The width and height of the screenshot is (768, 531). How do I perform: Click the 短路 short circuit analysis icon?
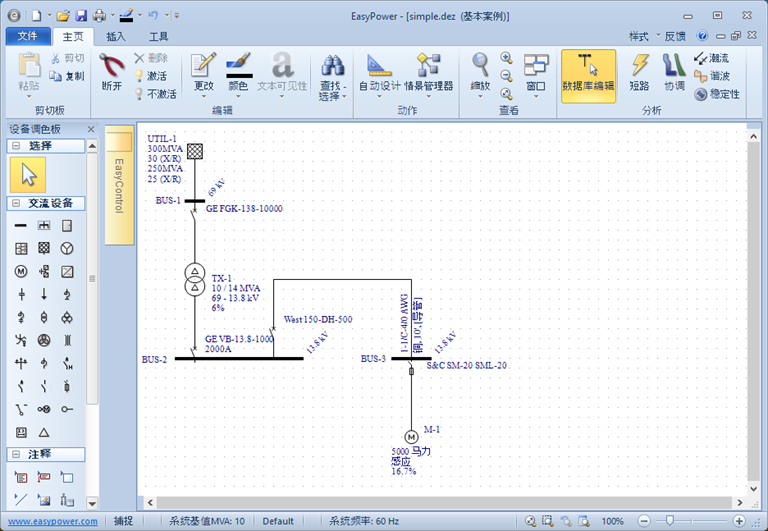pyautogui.click(x=639, y=72)
